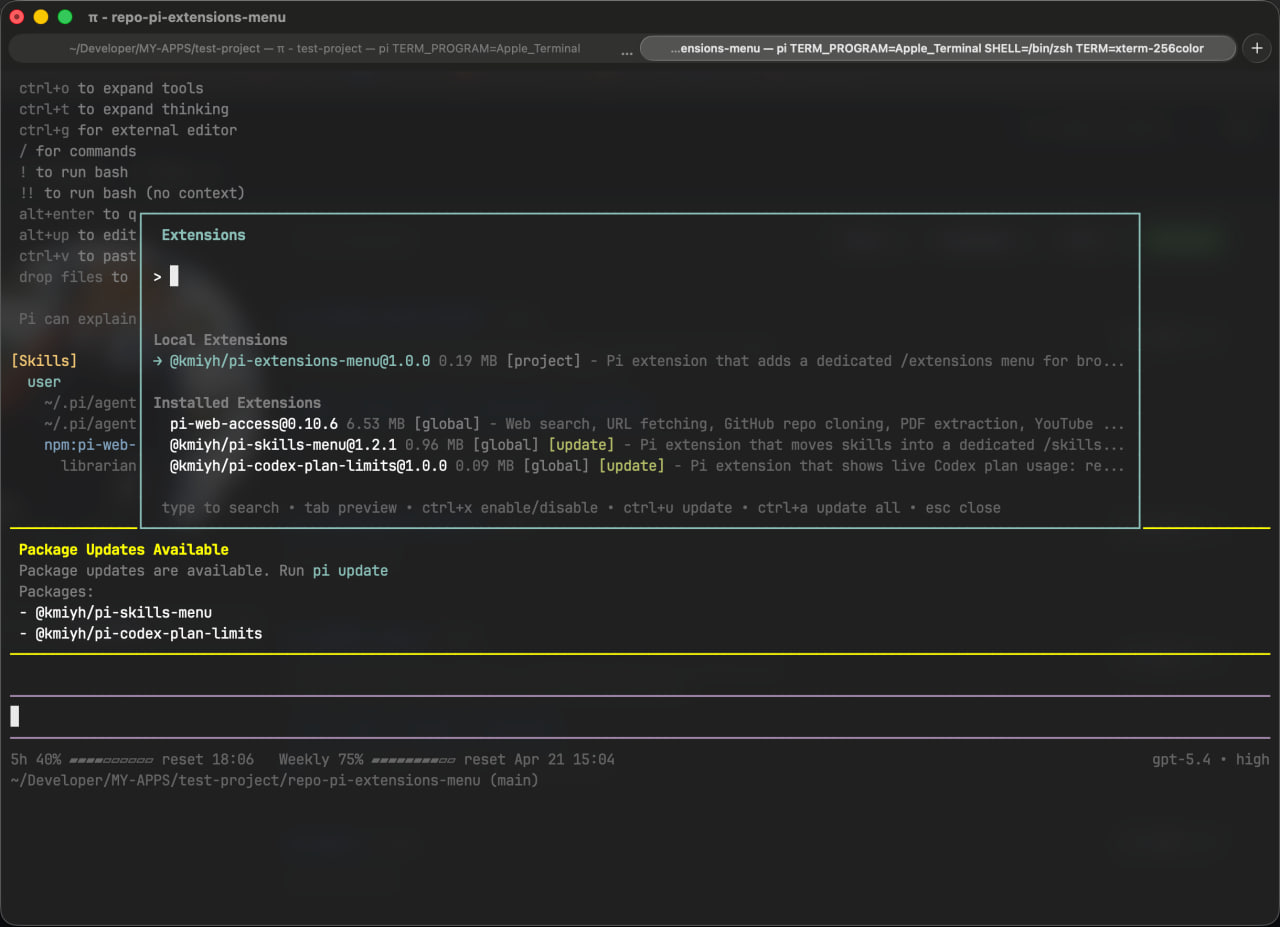The width and height of the screenshot is (1280, 927).
Task: Click the [Skills] section label
Action: (x=44, y=361)
